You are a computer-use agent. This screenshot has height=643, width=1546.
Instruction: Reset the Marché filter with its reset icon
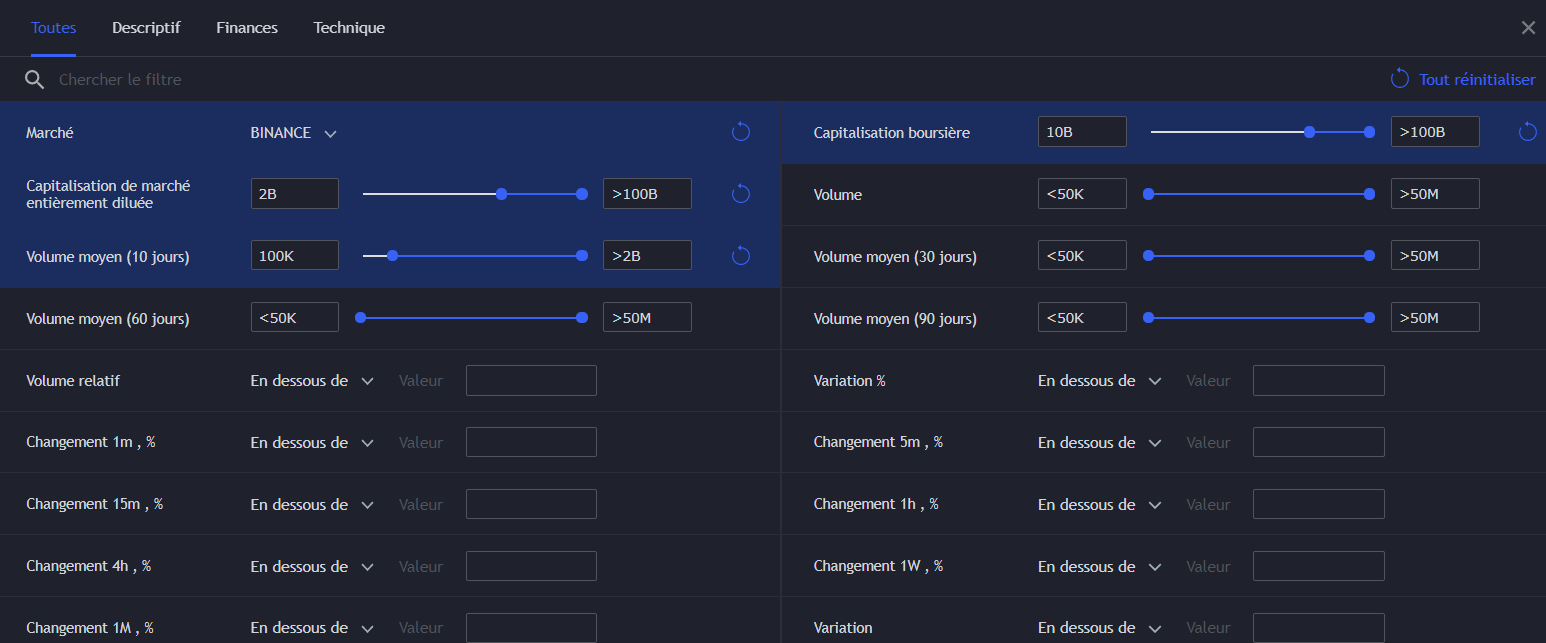[741, 132]
